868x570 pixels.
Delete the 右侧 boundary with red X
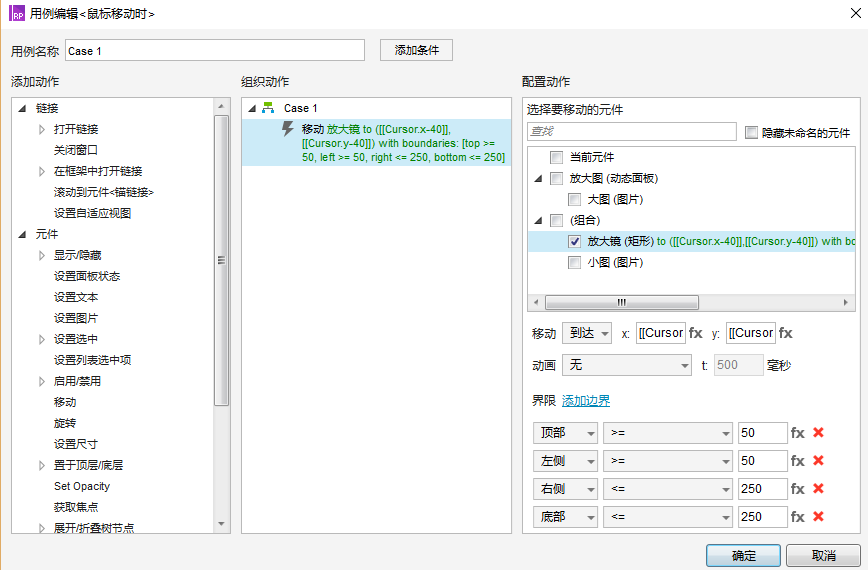pyautogui.click(x=818, y=488)
